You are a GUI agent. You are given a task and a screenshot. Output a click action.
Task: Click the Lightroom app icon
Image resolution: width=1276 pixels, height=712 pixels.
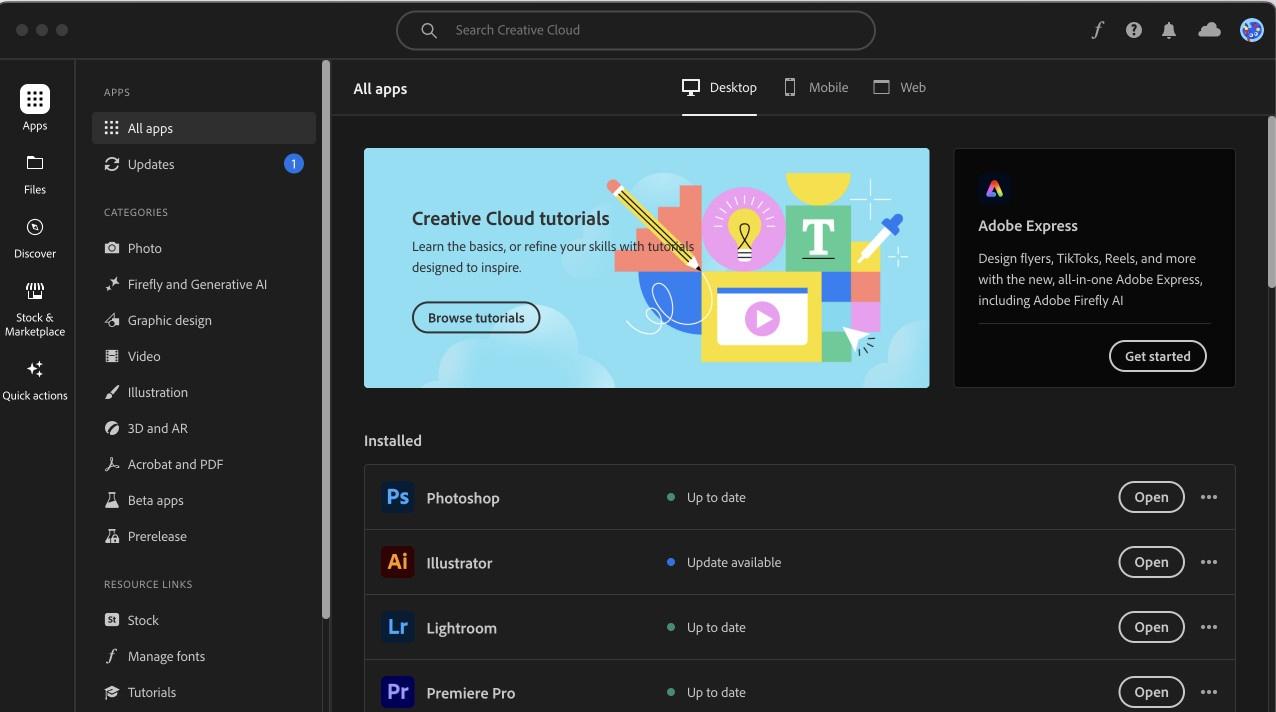tap(398, 627)
